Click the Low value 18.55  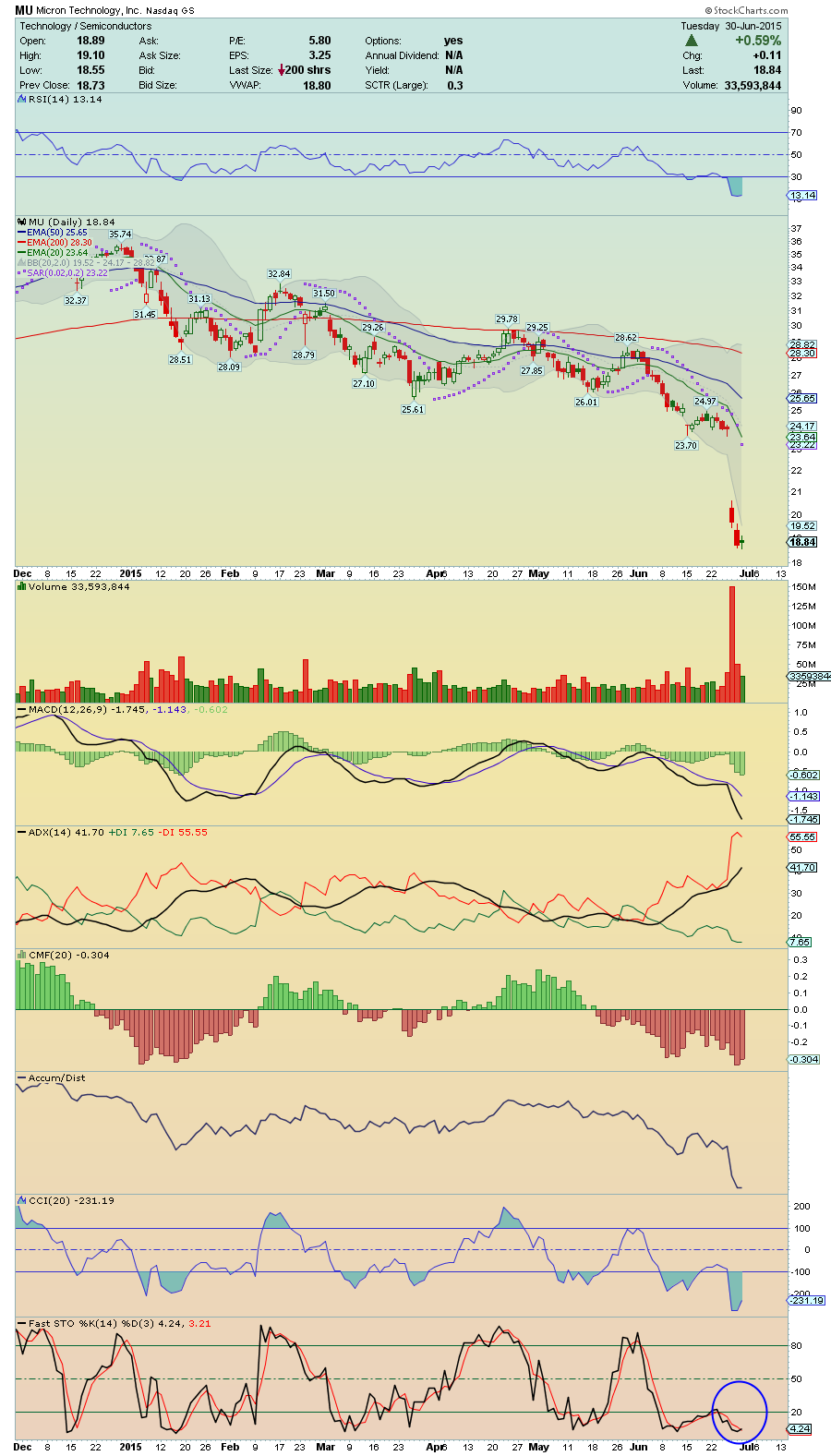coord(90,70)
